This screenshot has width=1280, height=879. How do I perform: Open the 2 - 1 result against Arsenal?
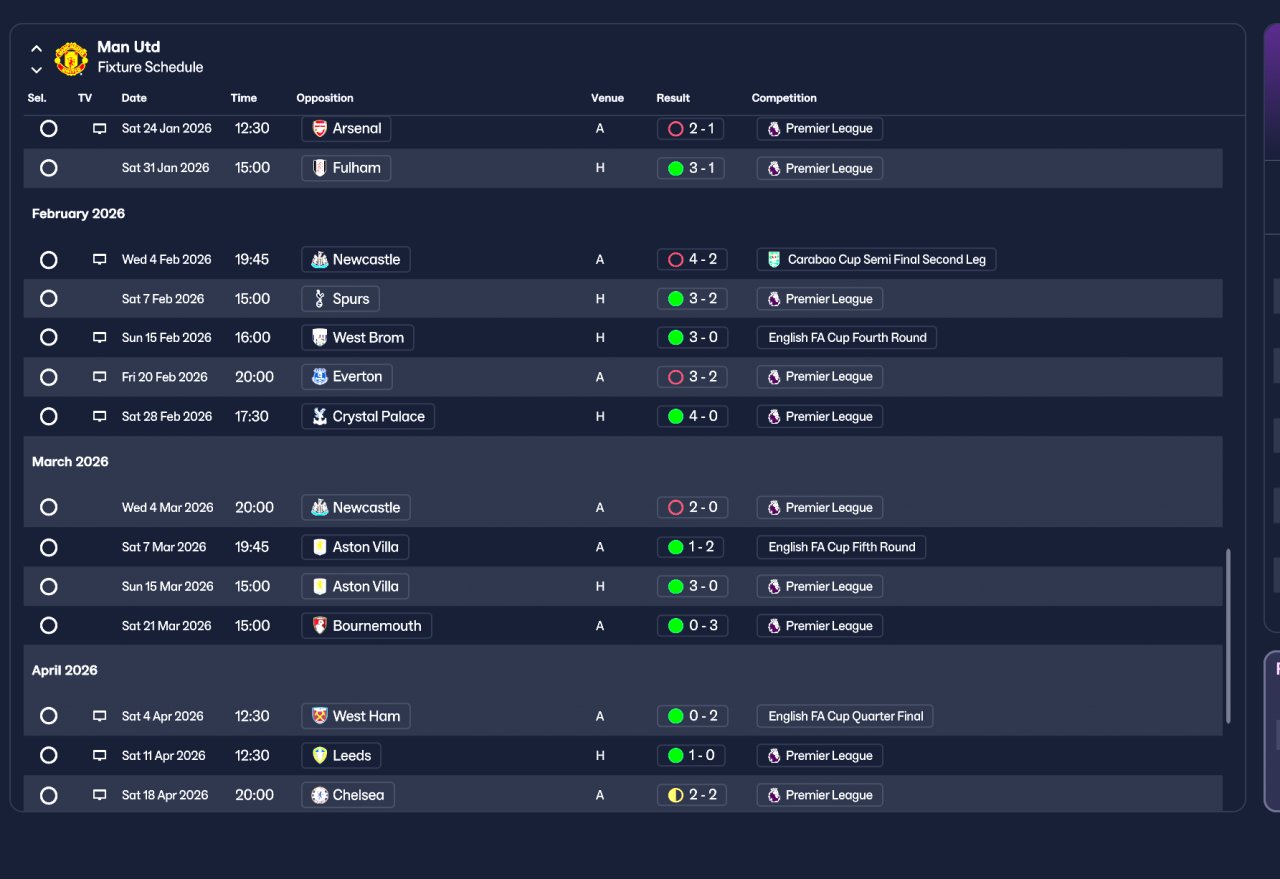click(x=691, y=129)
